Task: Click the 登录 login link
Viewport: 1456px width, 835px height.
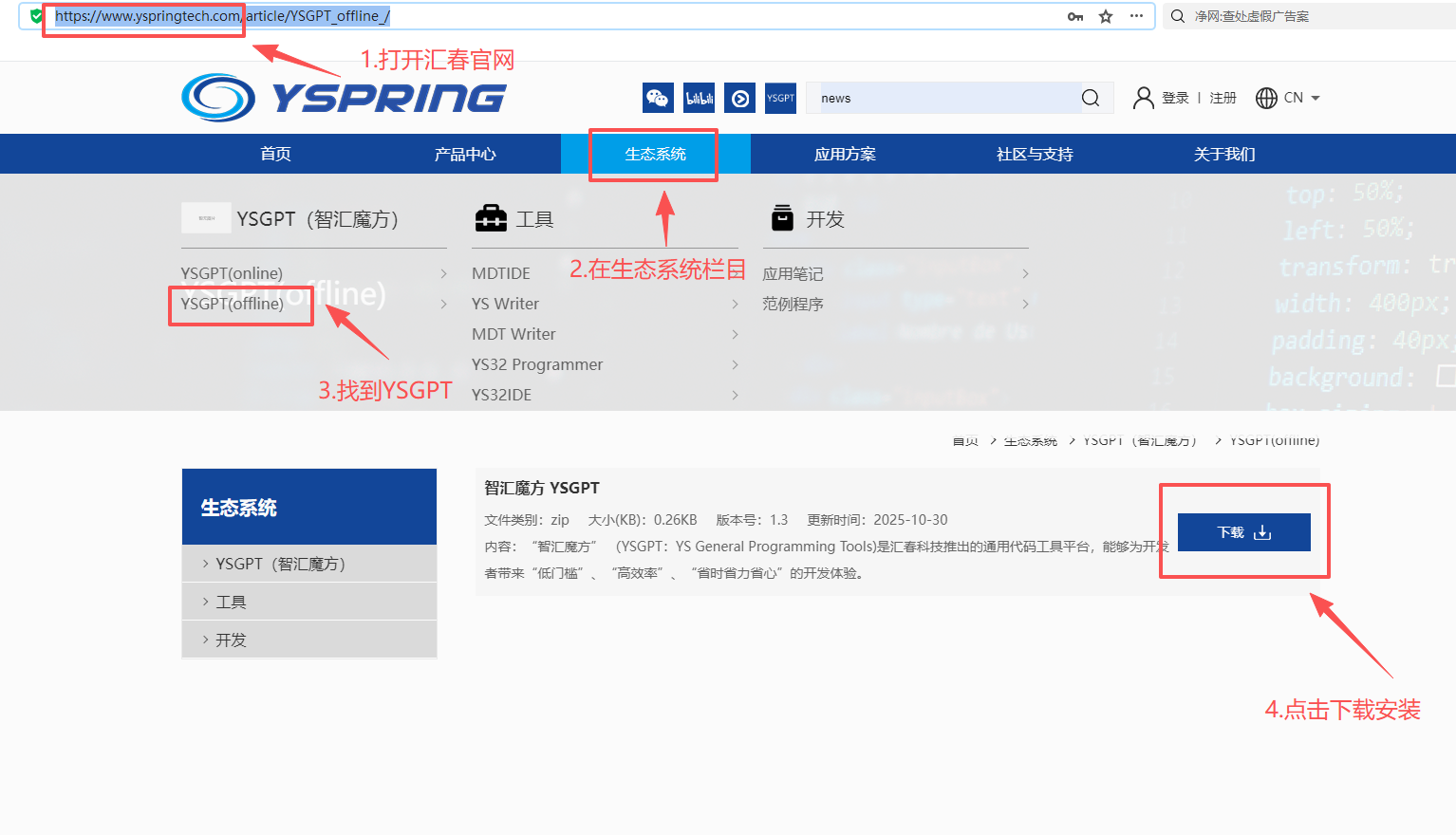Action: click(x=1175, y=98)
